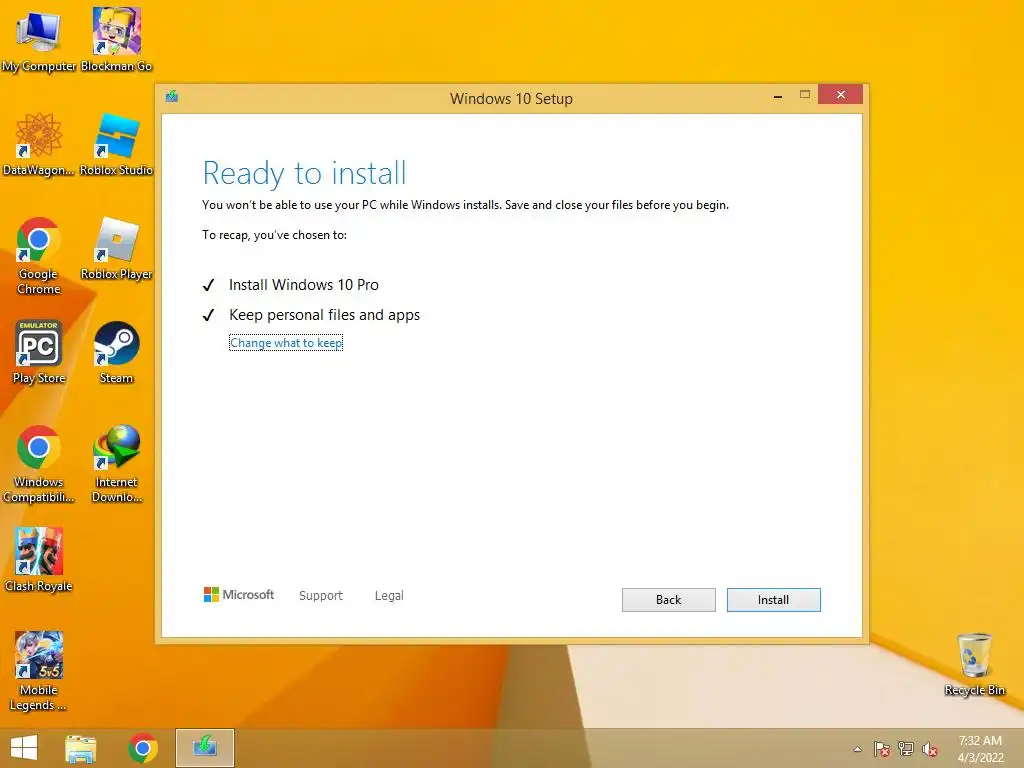
Task: Select the Blockman Go desktop icon
Action: (x=116, y=41)
